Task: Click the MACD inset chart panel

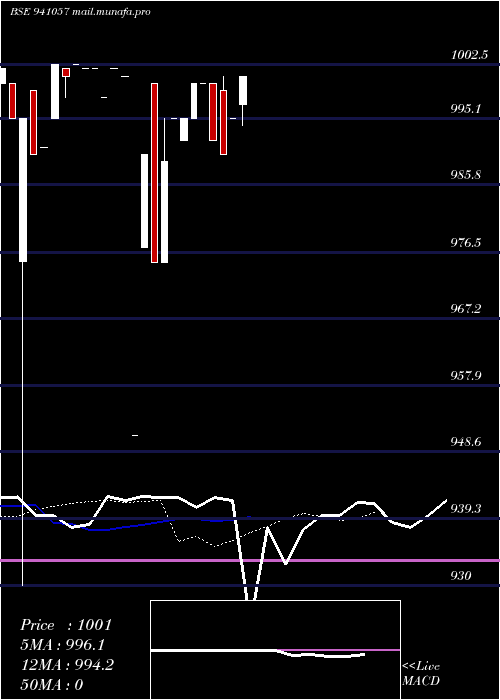Action: pos(275,650)
